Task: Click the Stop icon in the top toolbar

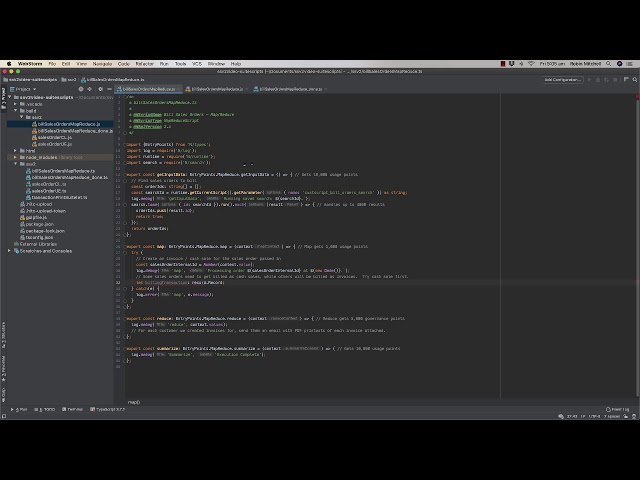Action: pos(615,80)
